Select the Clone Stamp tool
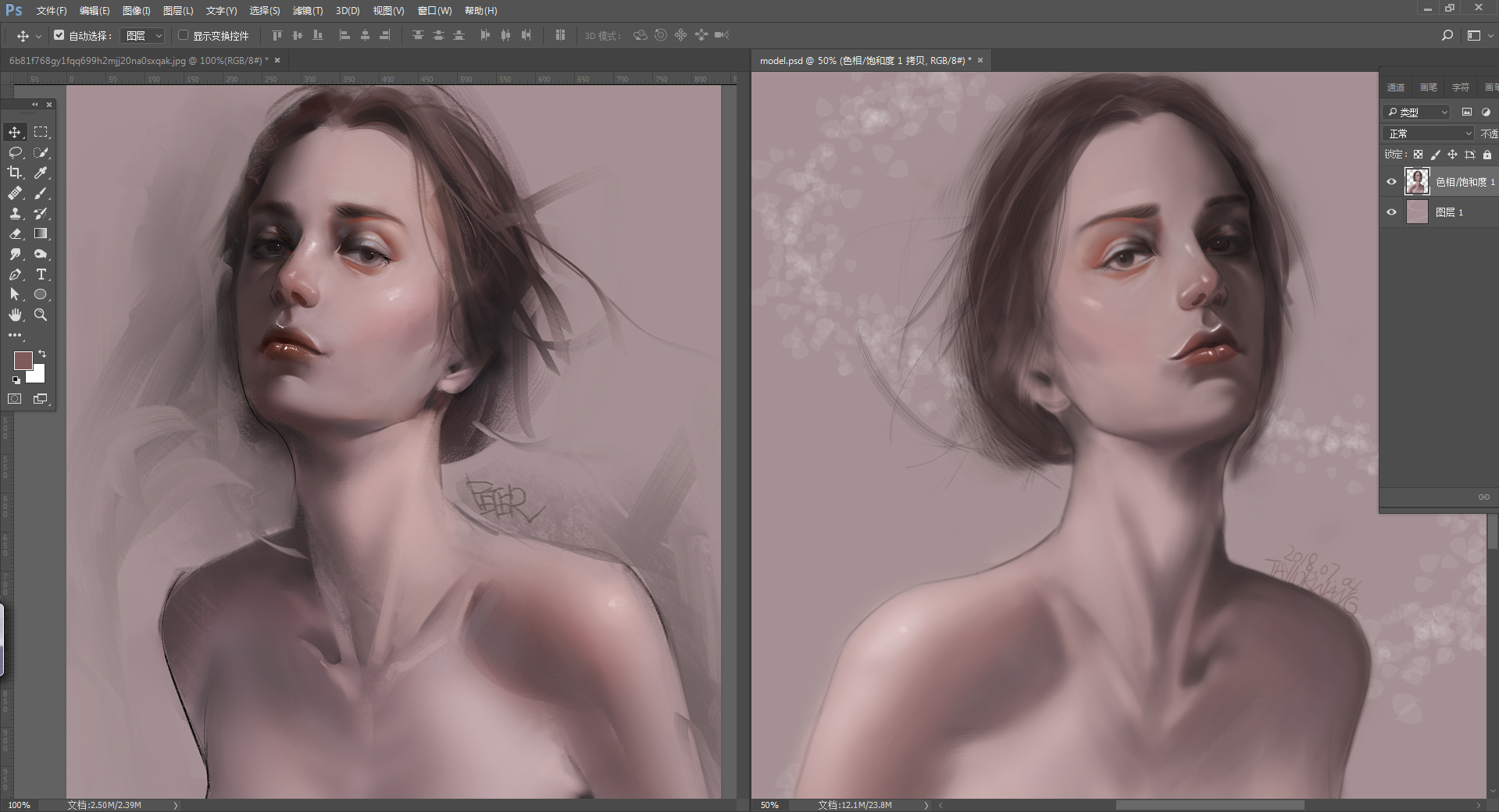Screen dimensions: 1499x812 pyautogui.click(x=15, y=213)
